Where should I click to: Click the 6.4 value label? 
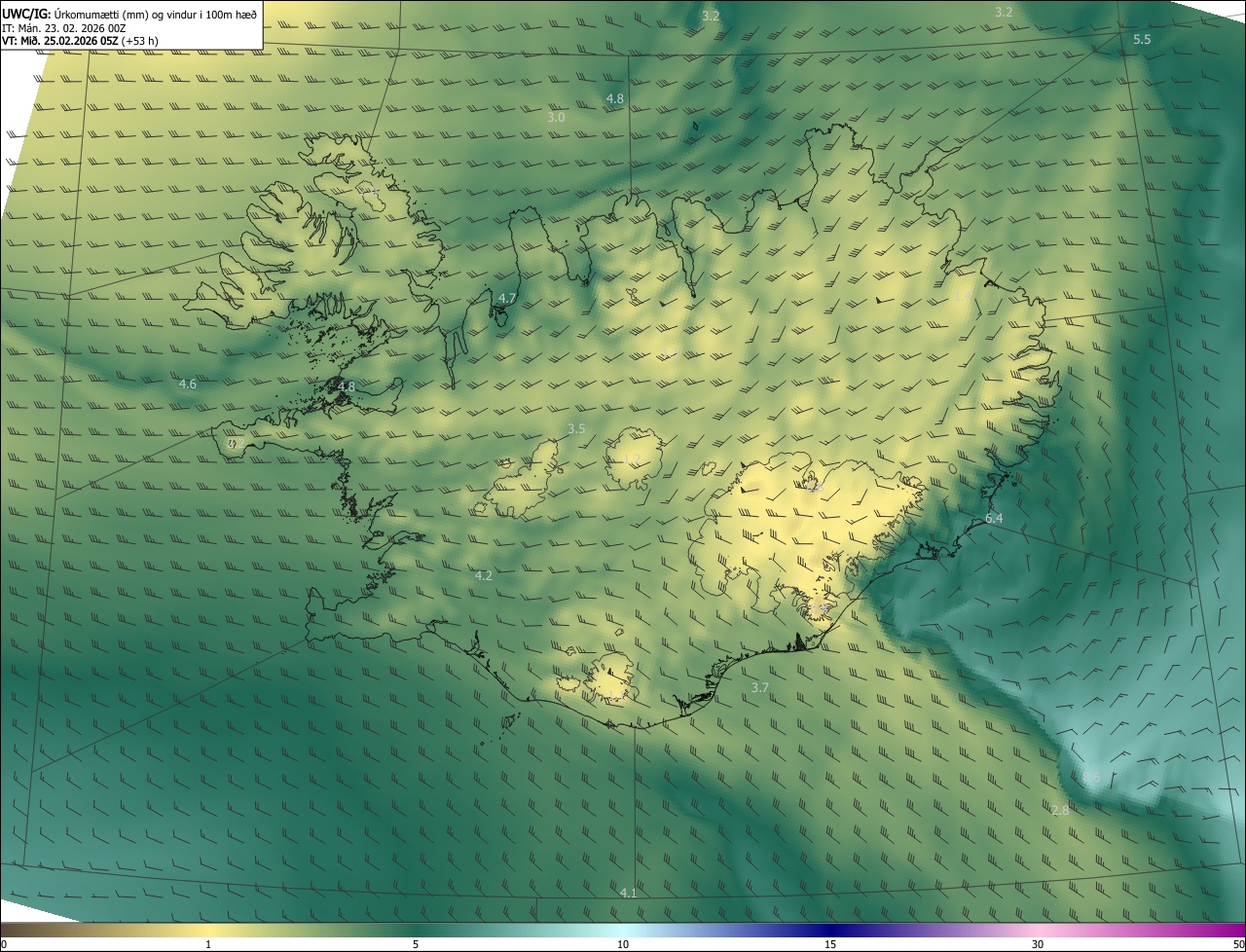click(x=994, y=518)
